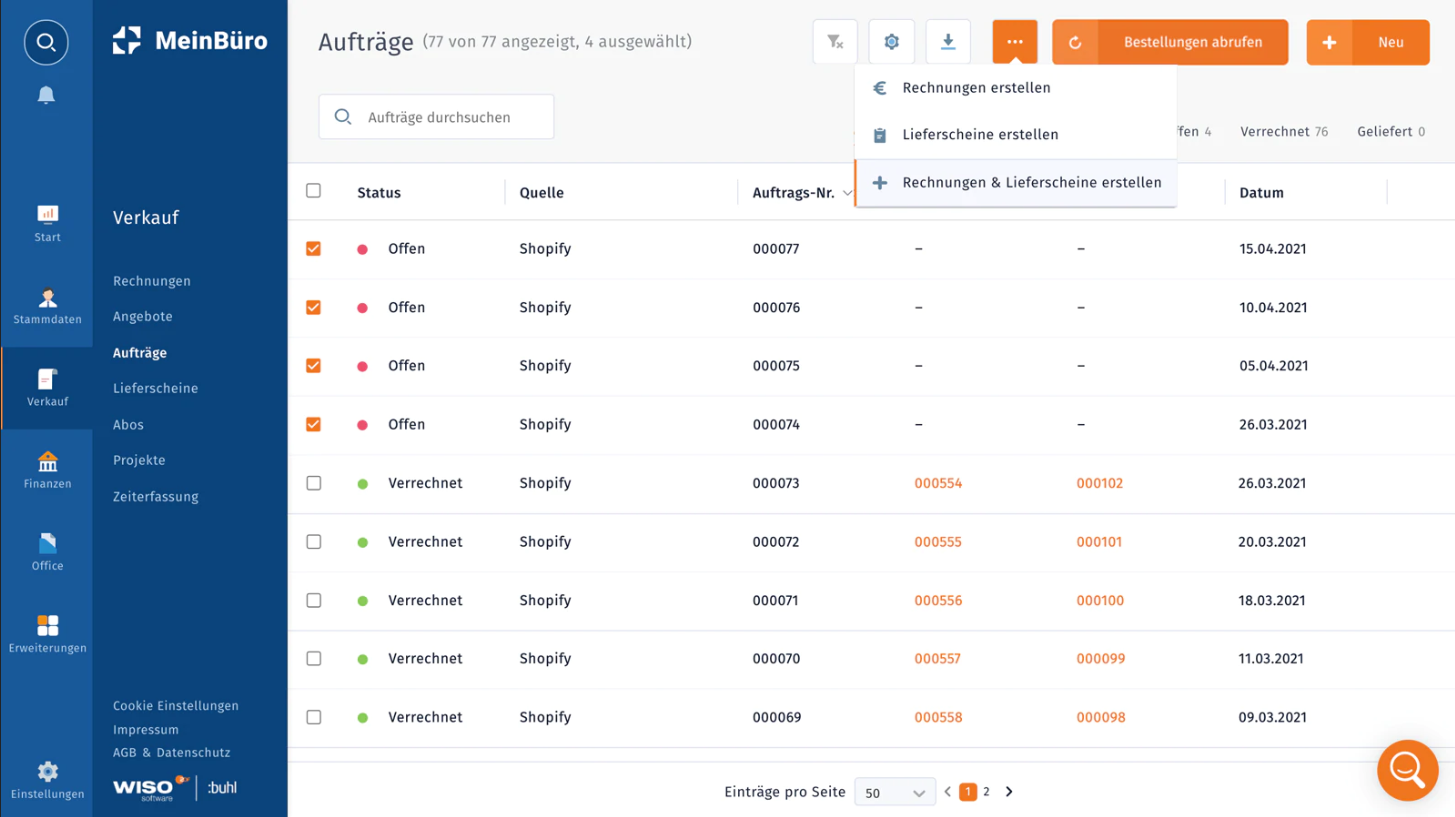This screenshot has width=1455, height=817.
Task: Toggle the select-all header checkbox
Action: tap(313, 191)
